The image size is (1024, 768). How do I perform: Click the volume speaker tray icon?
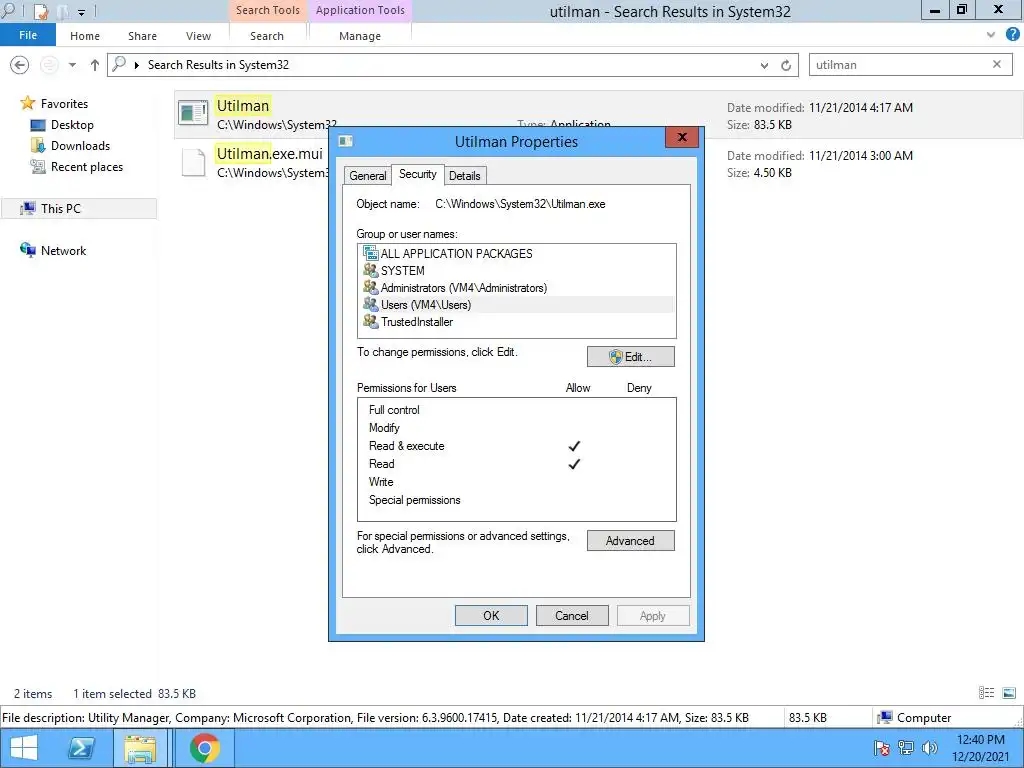tap(929, 748)
